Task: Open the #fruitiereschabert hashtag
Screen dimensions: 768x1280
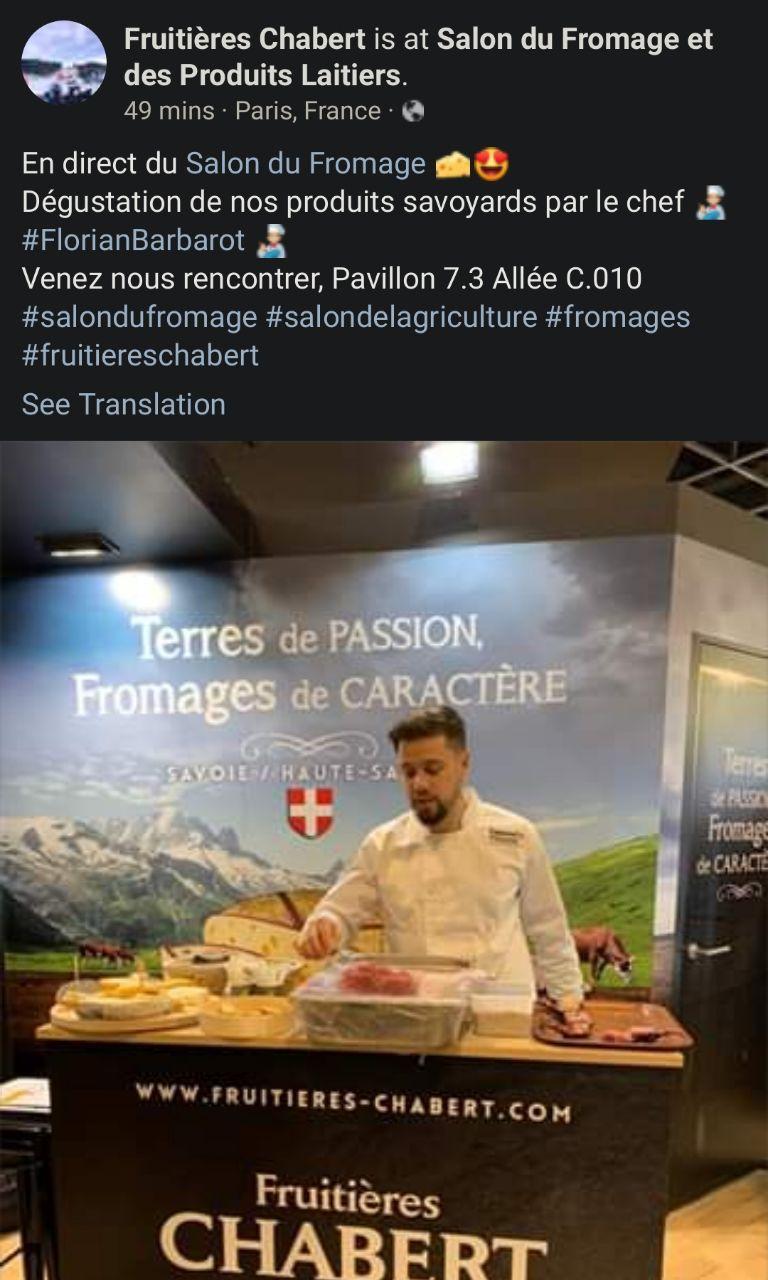Action: click(140, 355)
